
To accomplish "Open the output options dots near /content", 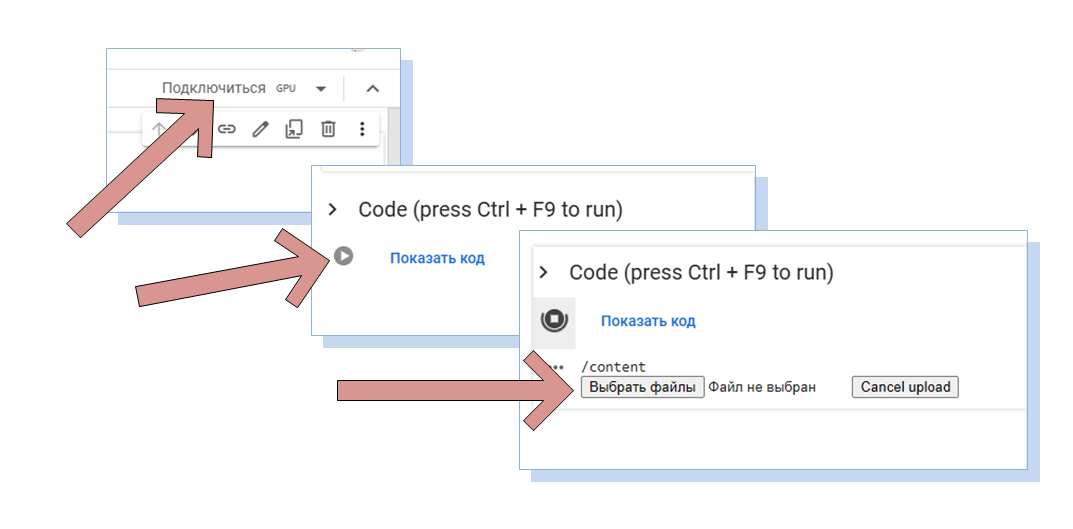I will point(556,367).
